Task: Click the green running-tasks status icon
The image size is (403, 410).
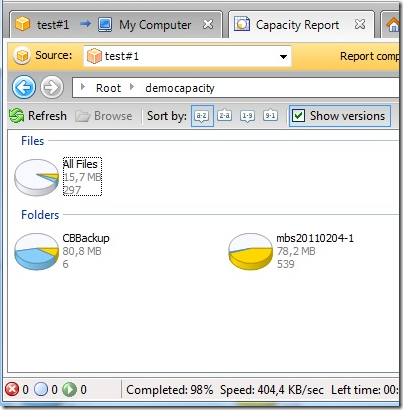Action: pos(69,389)
